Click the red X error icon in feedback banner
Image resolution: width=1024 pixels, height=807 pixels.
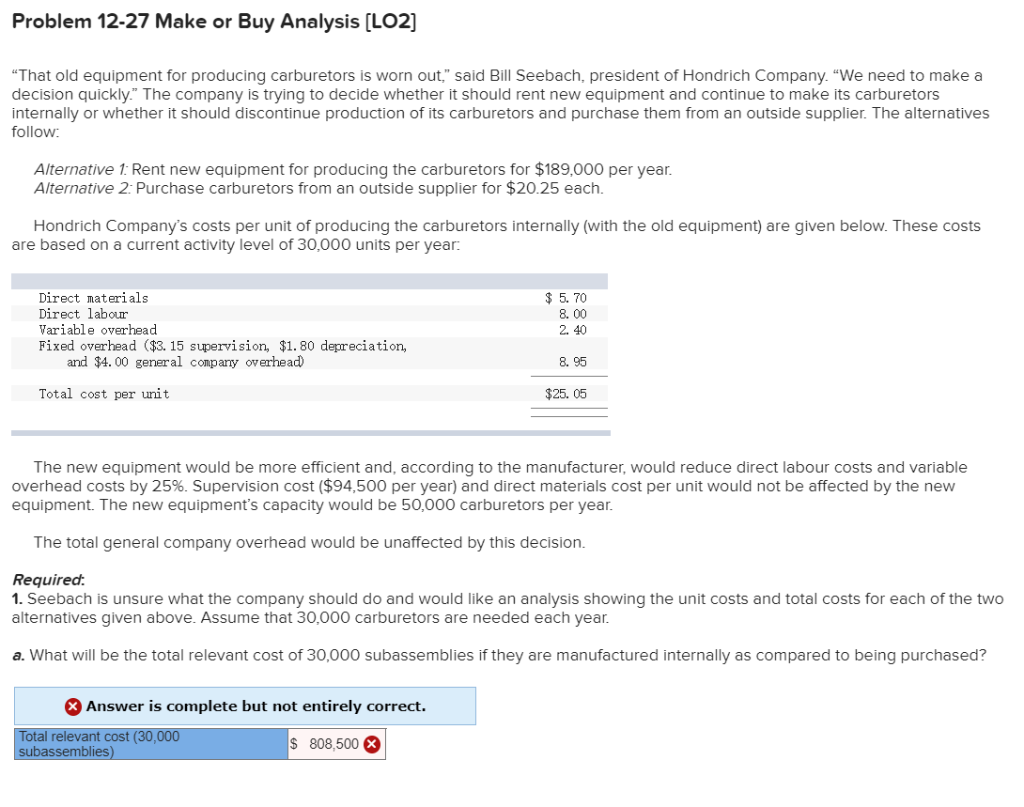click(x=73, y=706)
